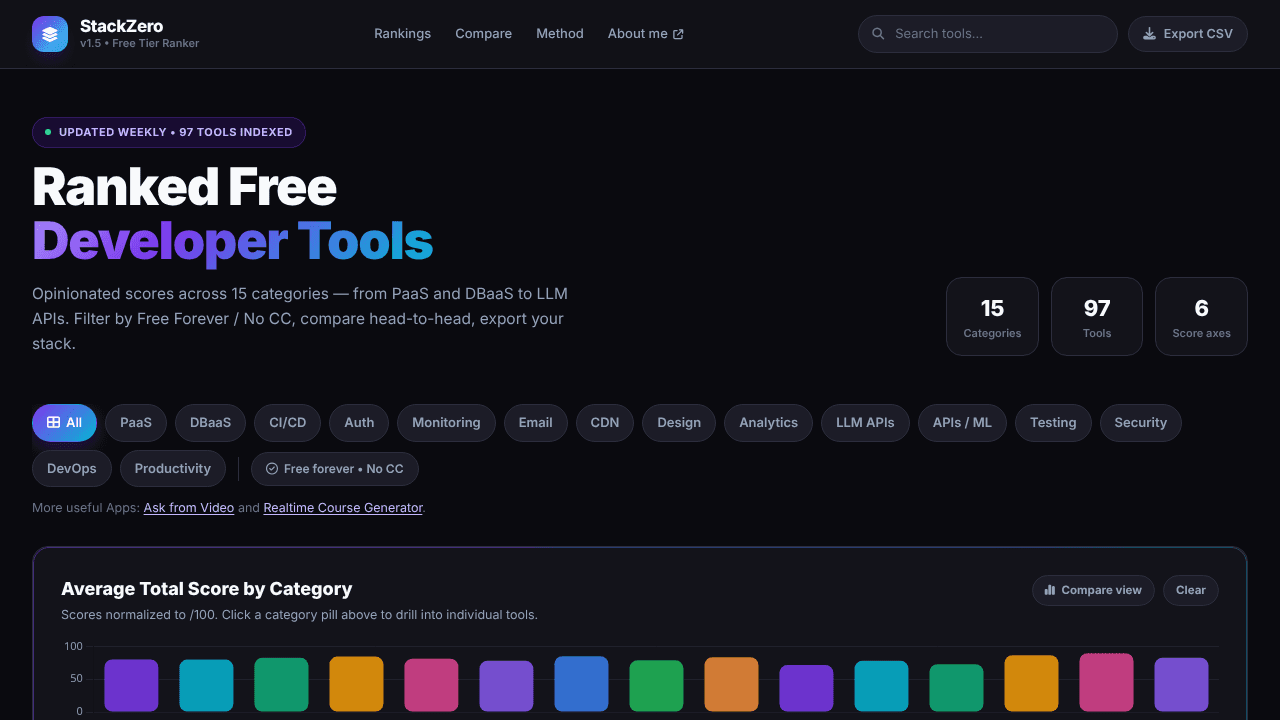1280x720 pixels.
Task: Filter by Email category
Action: (536, 423)
